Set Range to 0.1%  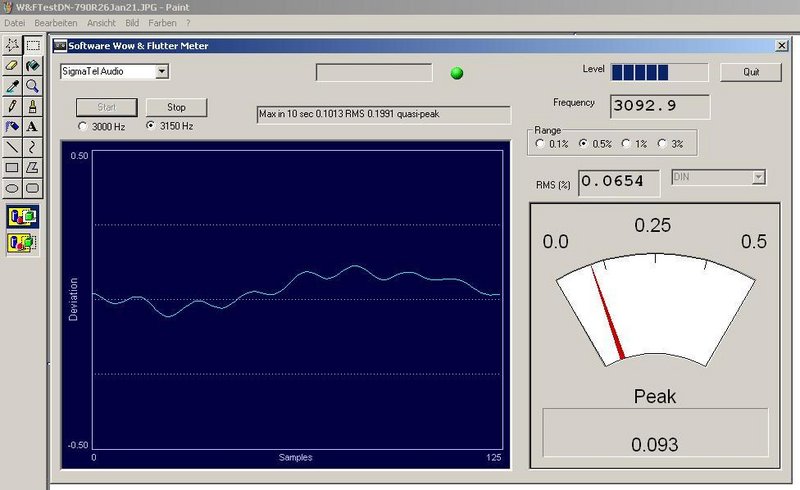[x=540, y=143]
